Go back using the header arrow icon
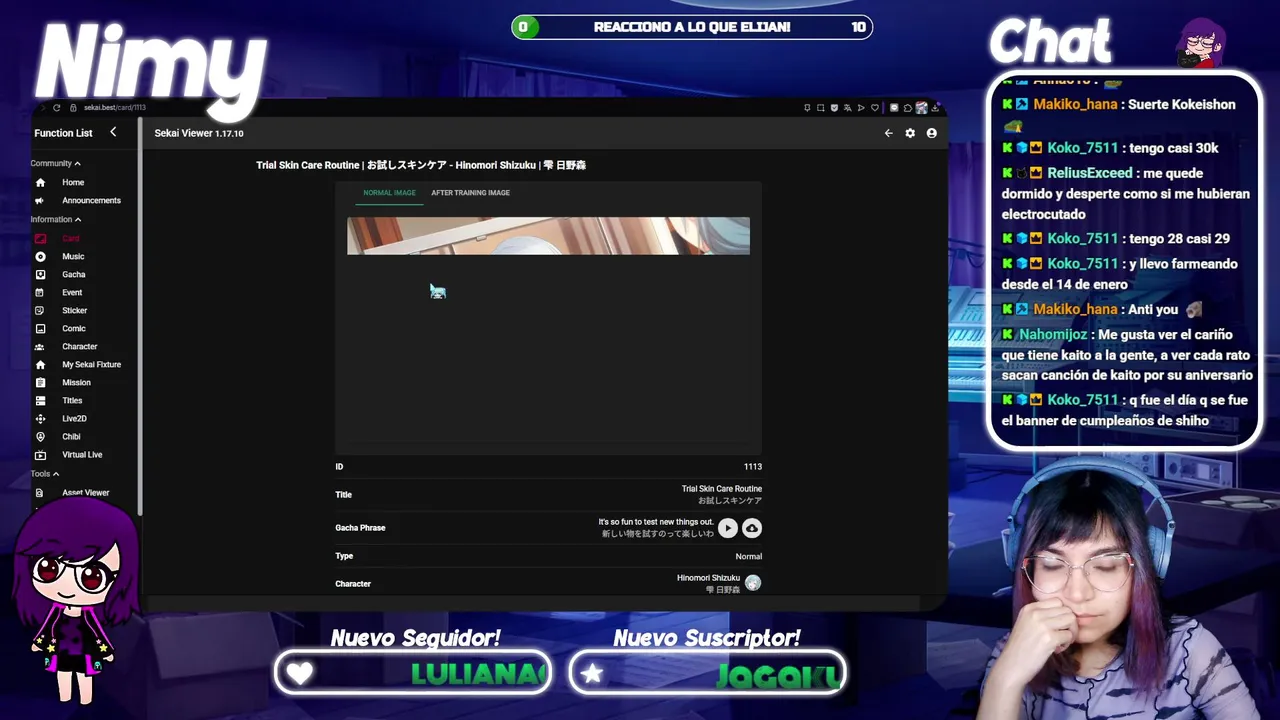The width and height of the screenshot is (1280, 720). pyautogui.click(x=888, y=133)
